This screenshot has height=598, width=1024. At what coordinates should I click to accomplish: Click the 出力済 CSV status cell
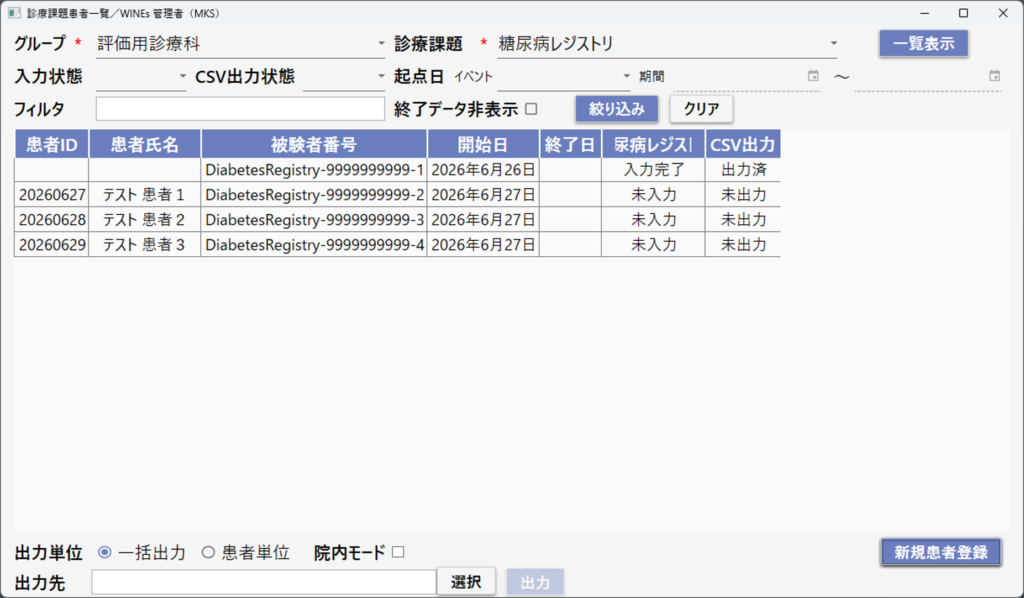(743, 170)
